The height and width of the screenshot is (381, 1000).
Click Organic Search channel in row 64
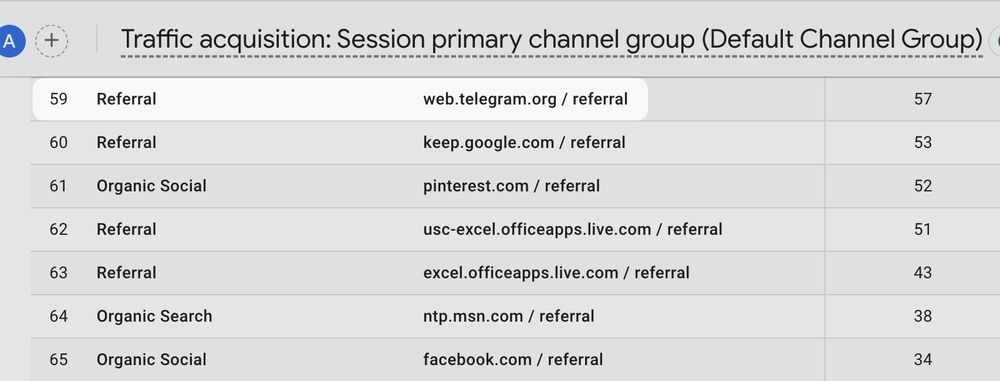coord(154,316)
